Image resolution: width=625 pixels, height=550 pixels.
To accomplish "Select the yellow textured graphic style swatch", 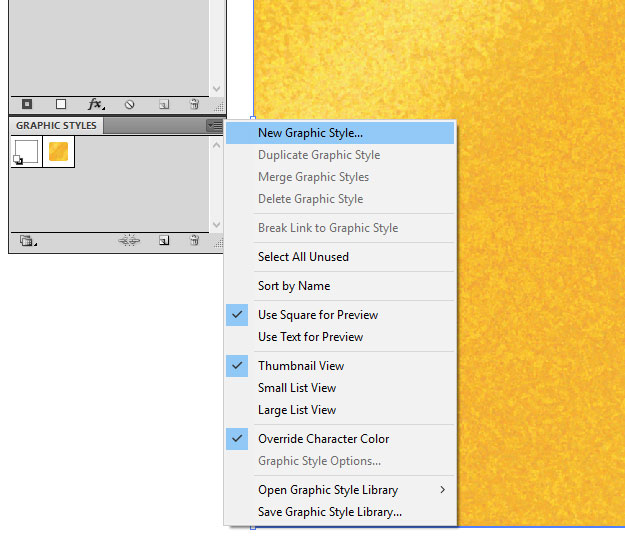I will pyautogui.click(x=59, y=152).
